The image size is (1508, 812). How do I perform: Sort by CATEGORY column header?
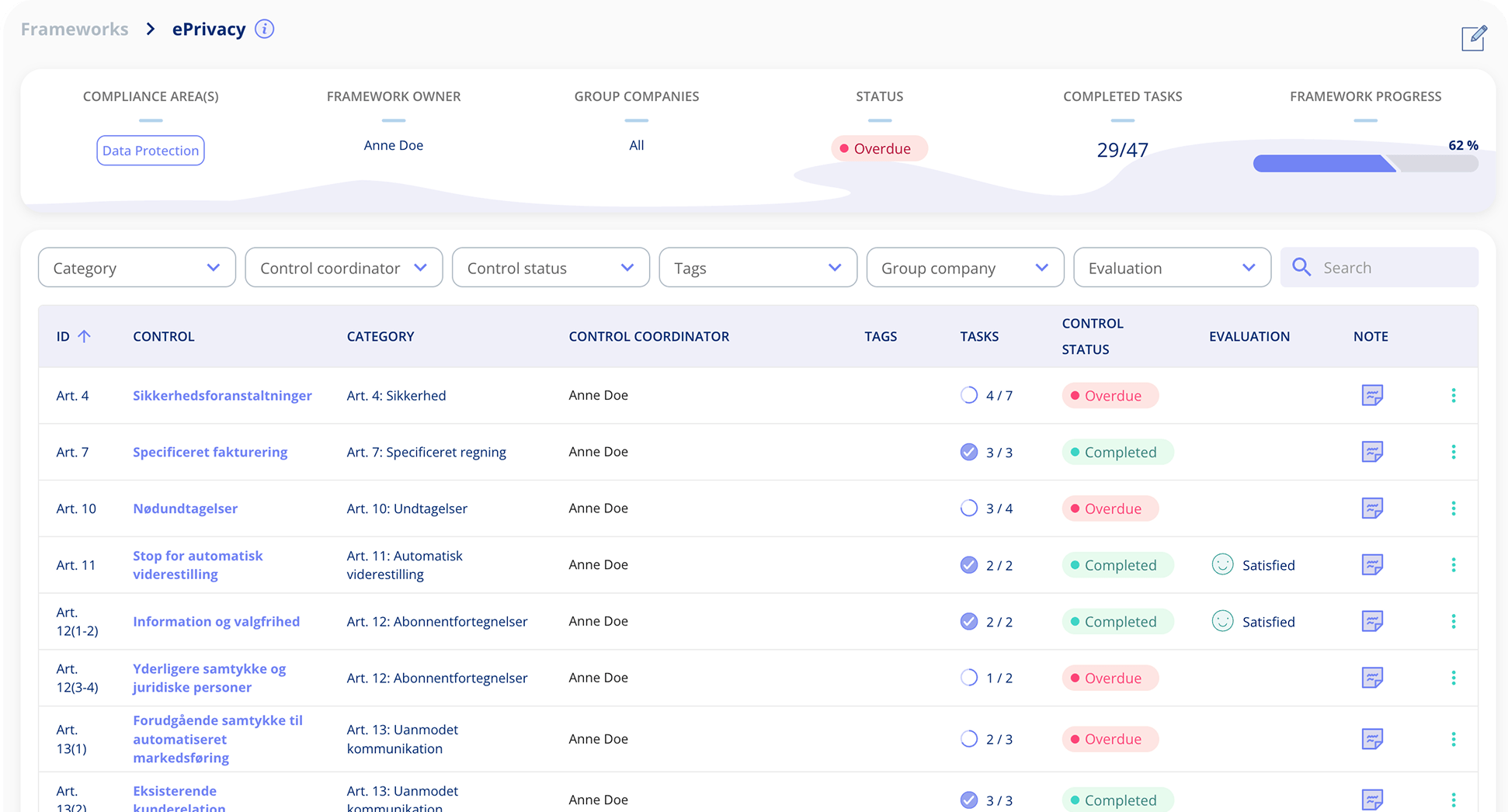(x=380, y=336)
